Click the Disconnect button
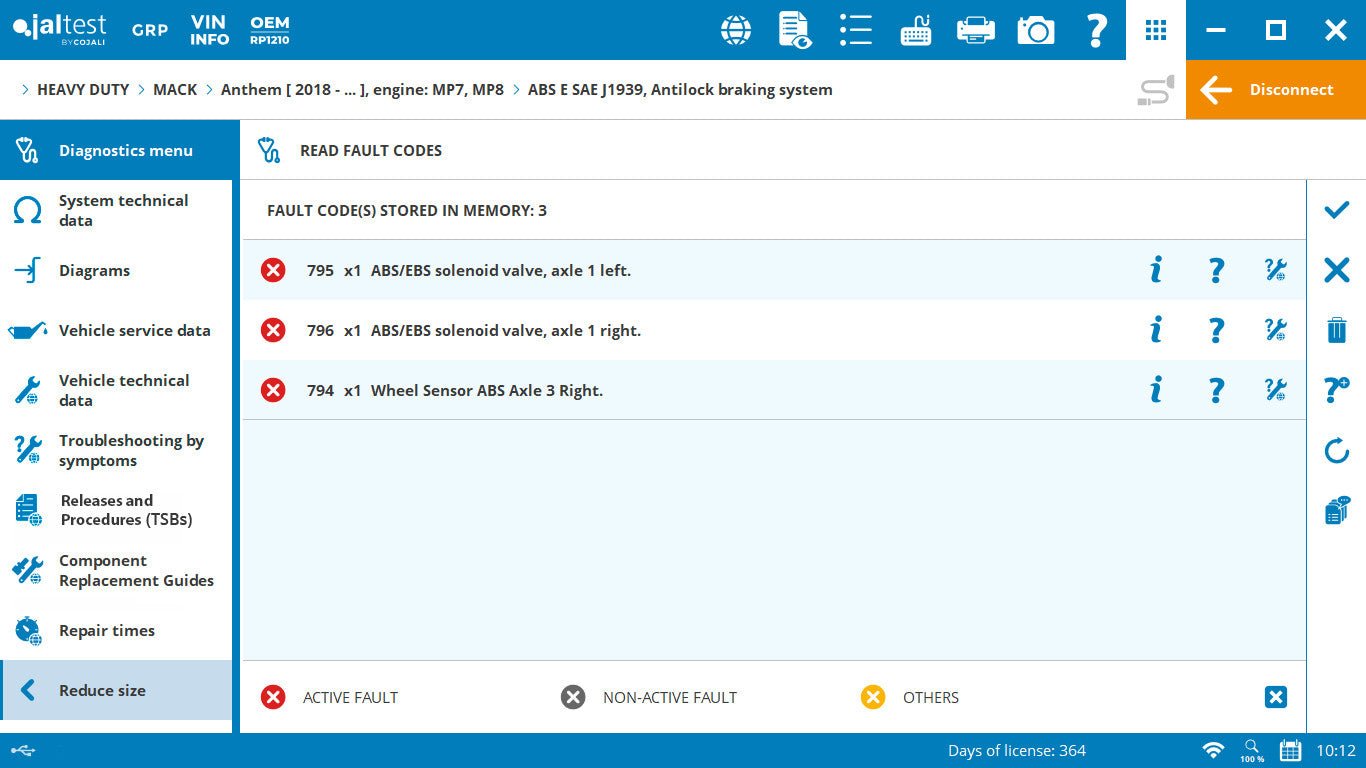This screenshot has height=768, width=1366. pos(1275,90)
